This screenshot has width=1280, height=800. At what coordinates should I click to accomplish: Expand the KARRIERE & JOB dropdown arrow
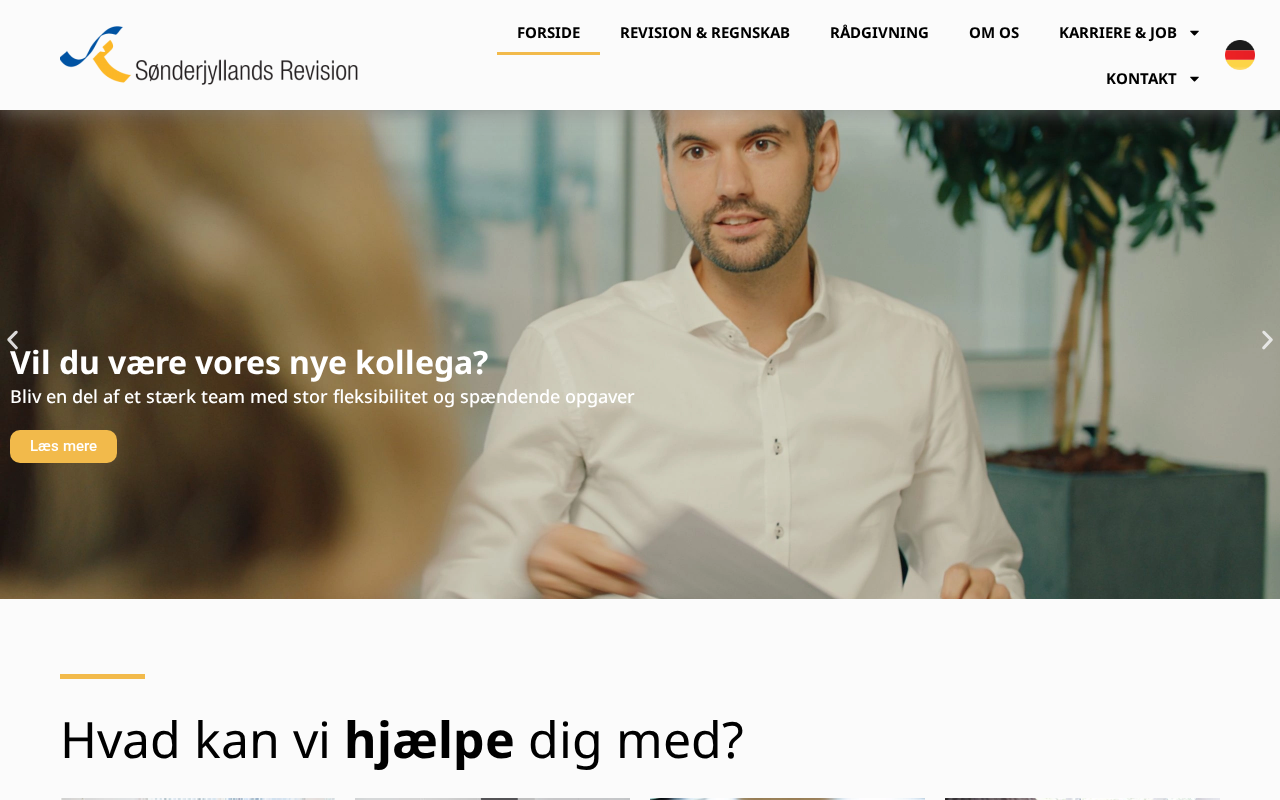pos(1194,33)
